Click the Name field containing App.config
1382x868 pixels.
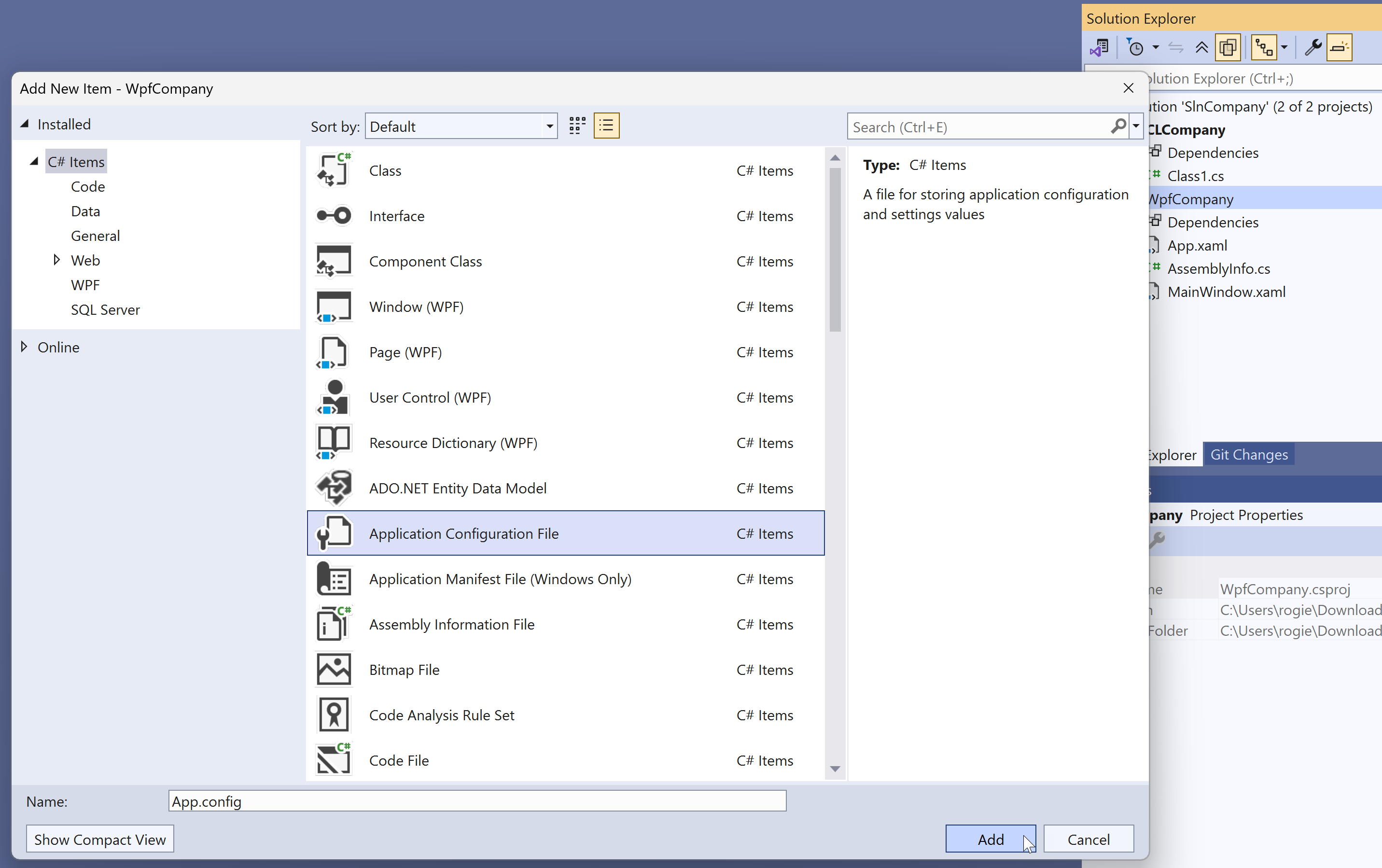coord(476,801)
